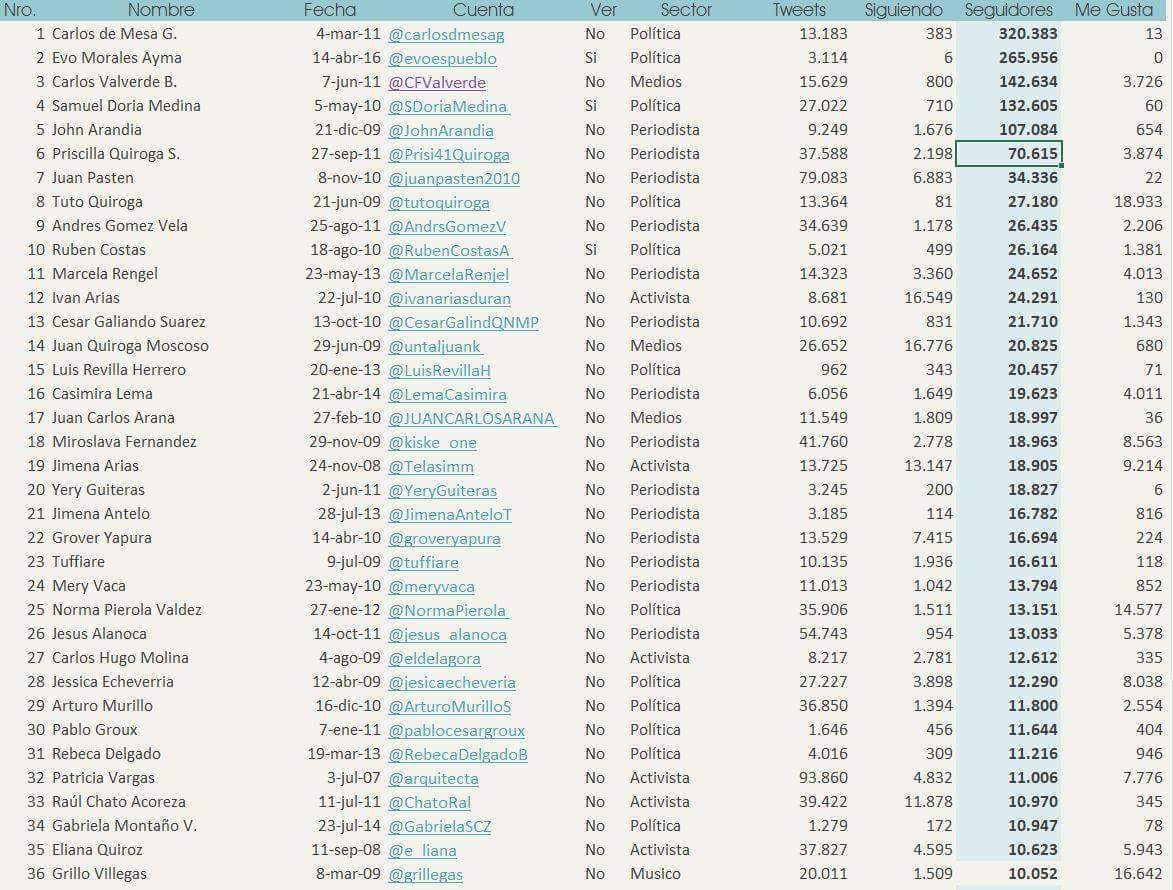This screenshot has width=1173, height=890.
Task: Select the Seguidores column header
Action: click(1008, 10)
